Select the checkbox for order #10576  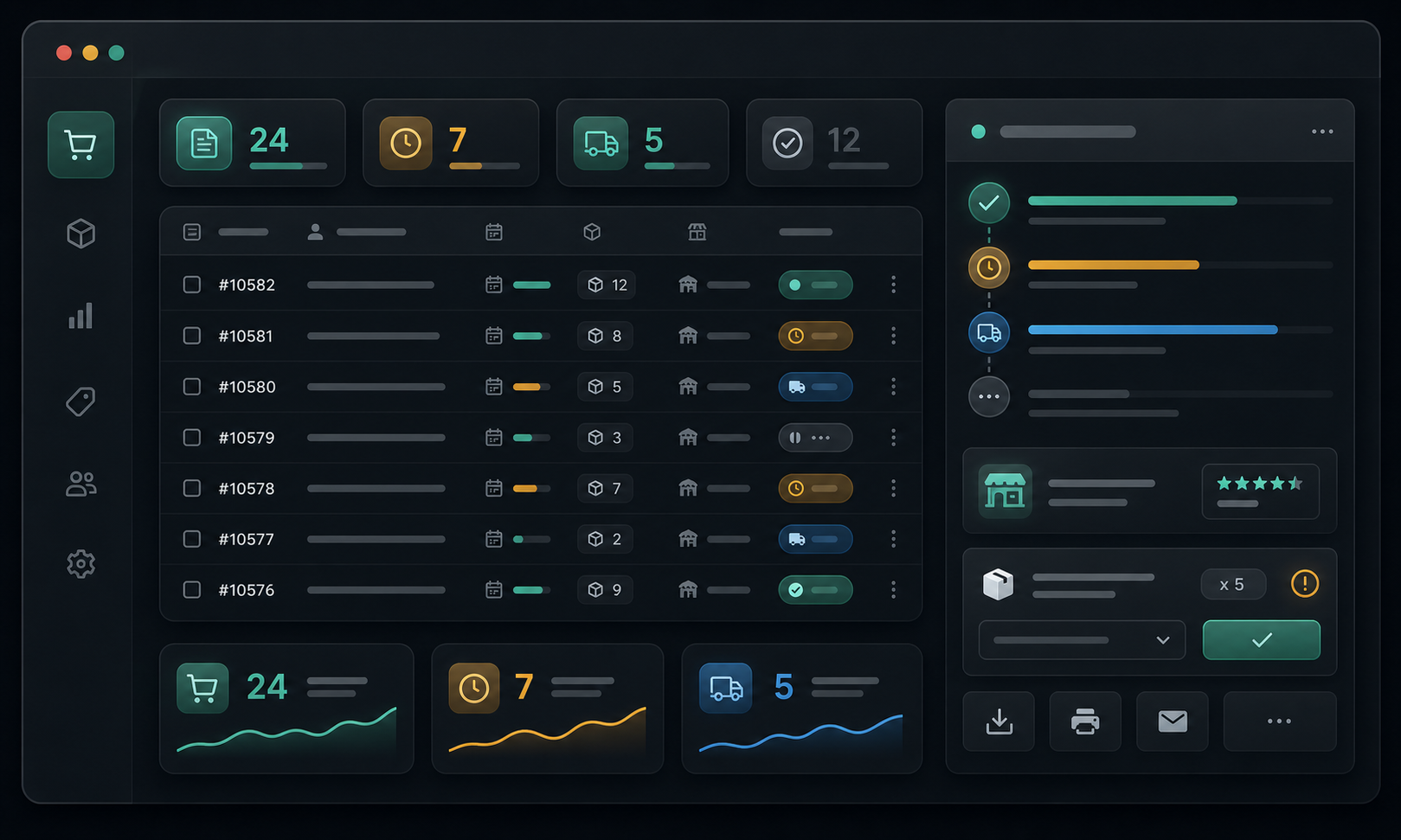pos(192,590)
